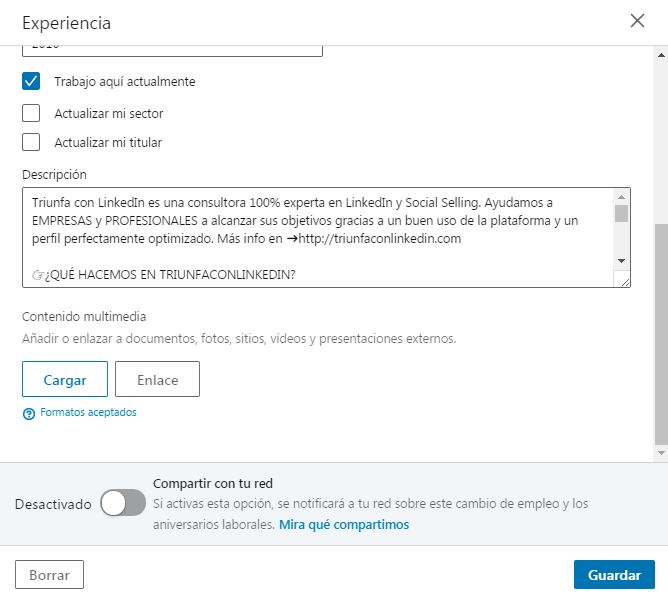This screenshot has height=602, width=668.
Task: Click the description box scroll-up arrow
Action: coord(621,196)
